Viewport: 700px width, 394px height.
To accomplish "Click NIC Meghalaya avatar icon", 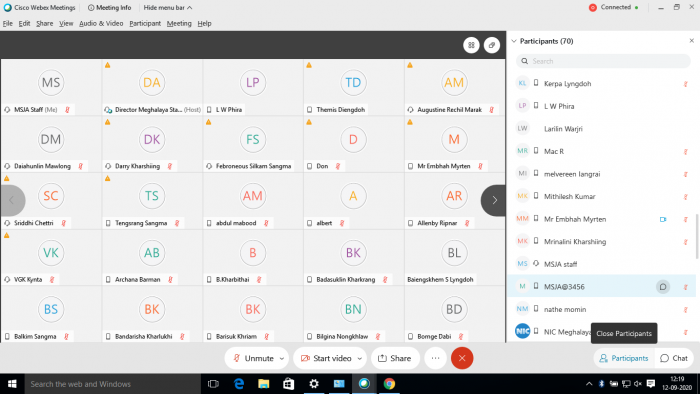I will (522, 331).
